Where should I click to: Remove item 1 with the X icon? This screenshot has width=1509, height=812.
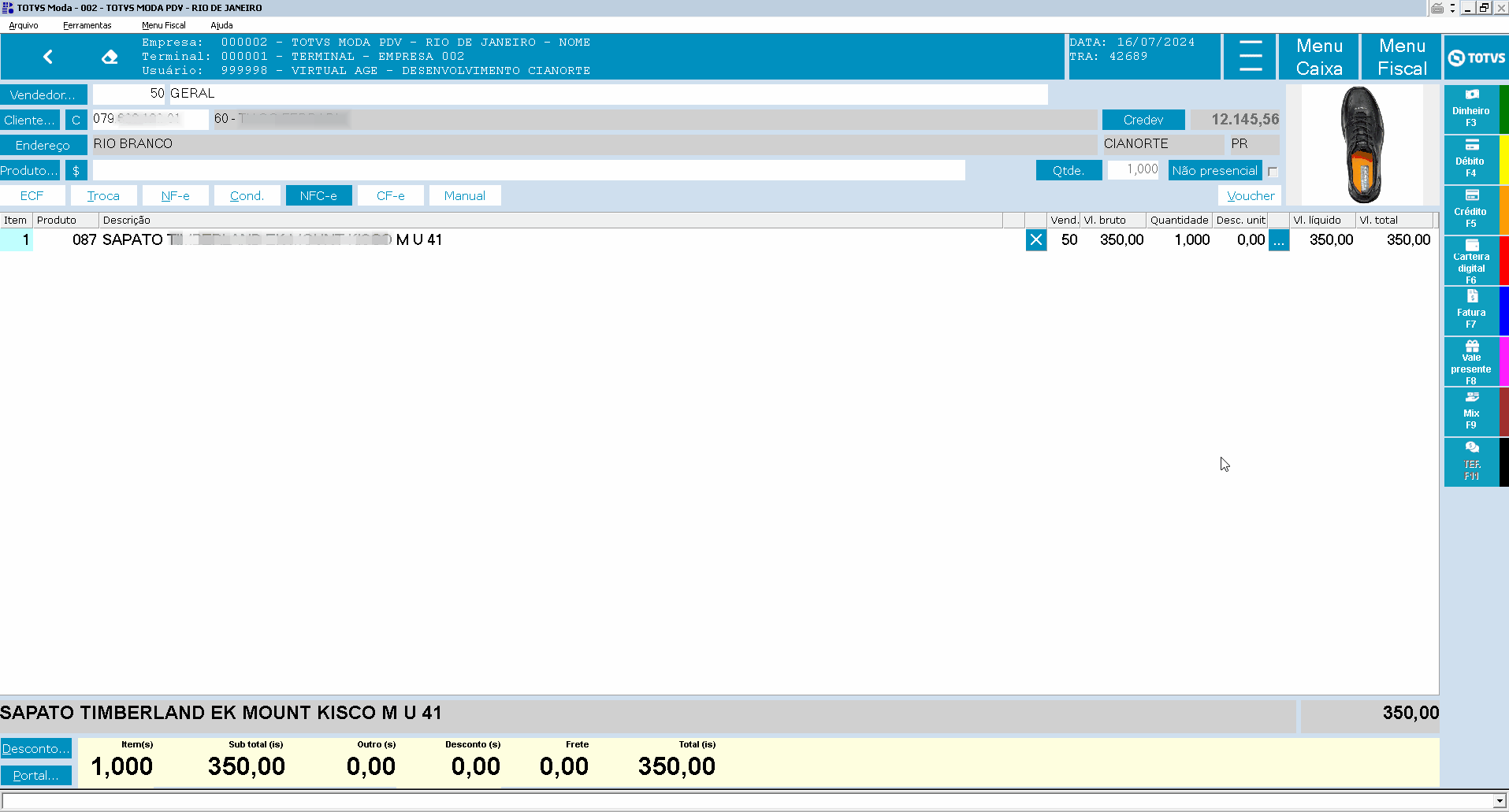(1036, 240)
